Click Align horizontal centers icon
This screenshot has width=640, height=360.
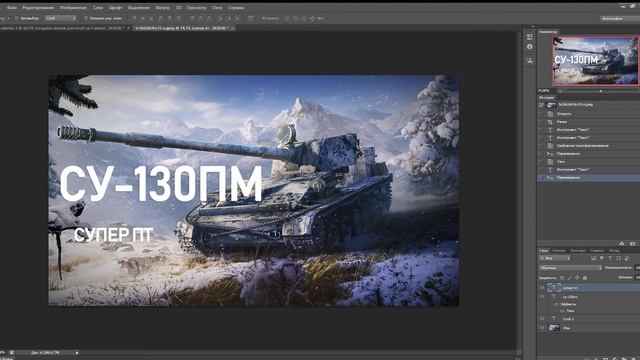pos(170,18)
